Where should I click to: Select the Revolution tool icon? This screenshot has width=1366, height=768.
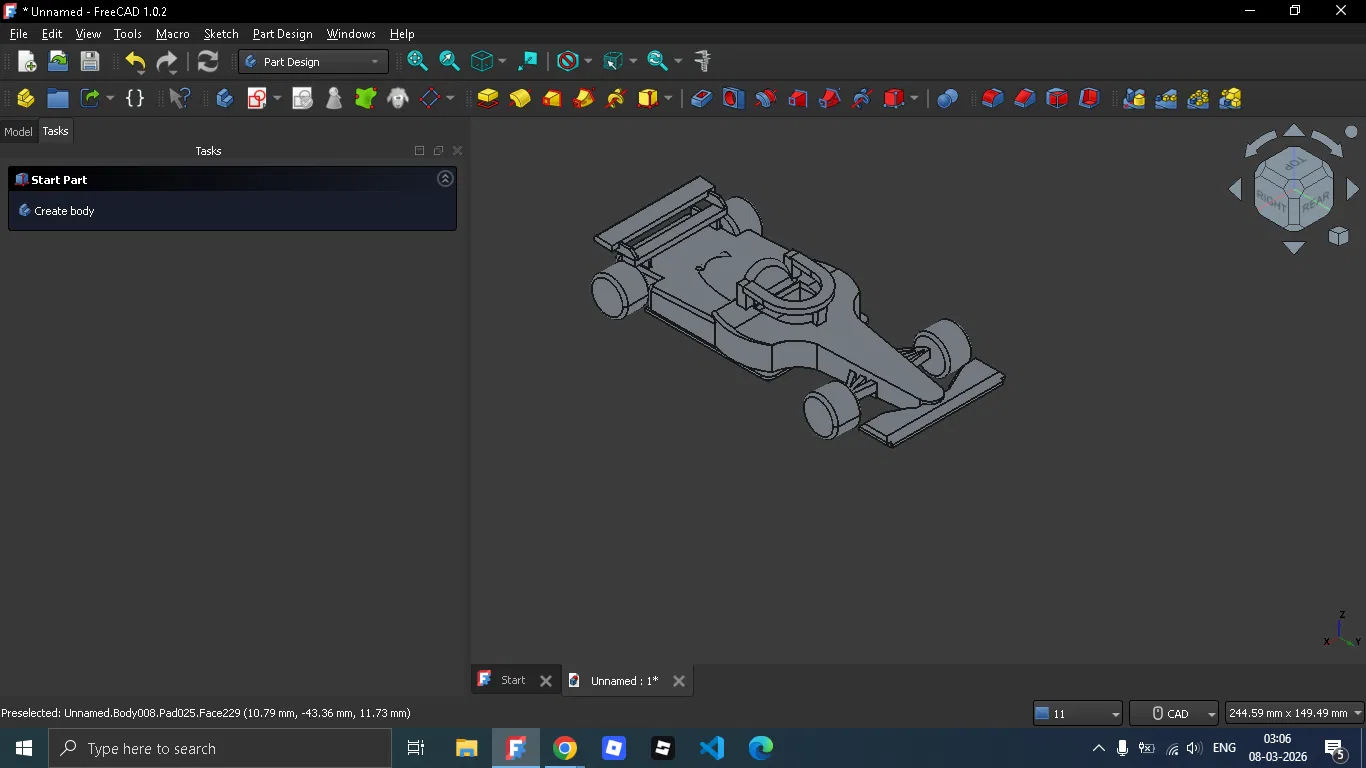tap(520, 98)
